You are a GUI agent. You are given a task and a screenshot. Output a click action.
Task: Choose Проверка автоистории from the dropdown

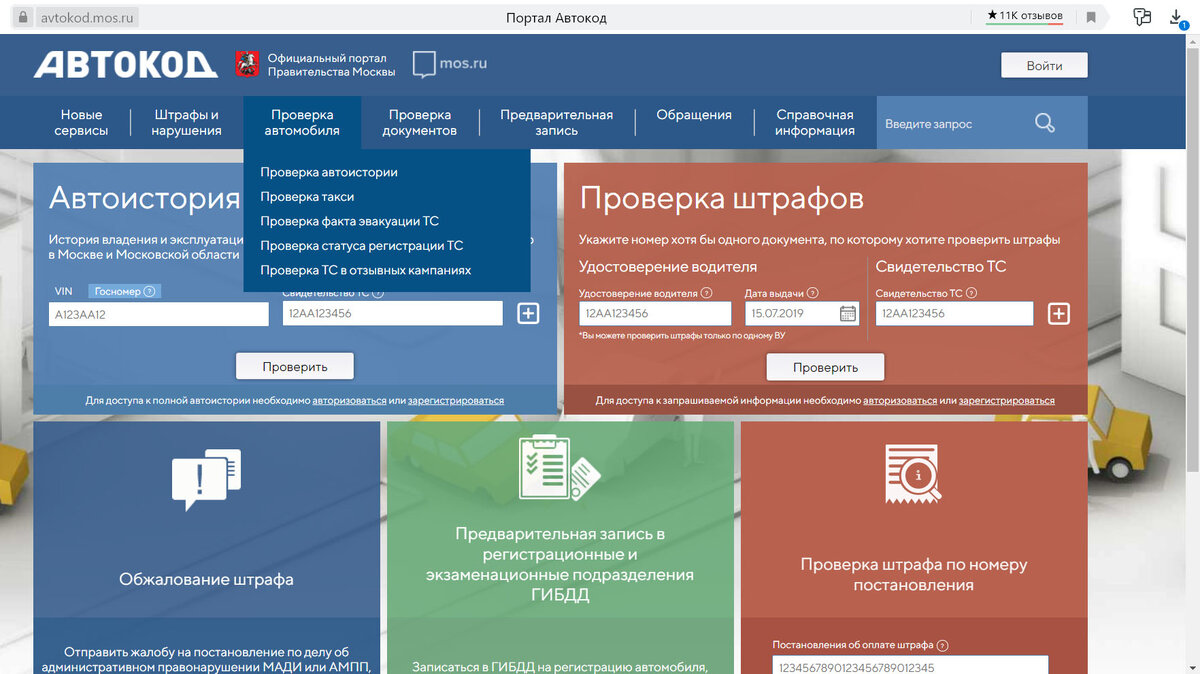coord(329,172)
